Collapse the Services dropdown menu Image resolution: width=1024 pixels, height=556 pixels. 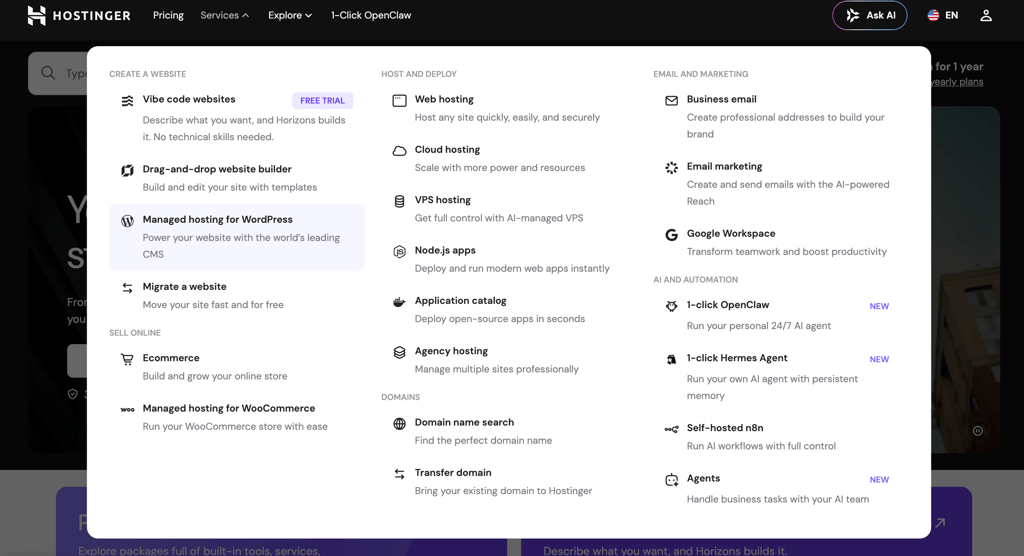(224, 15)
